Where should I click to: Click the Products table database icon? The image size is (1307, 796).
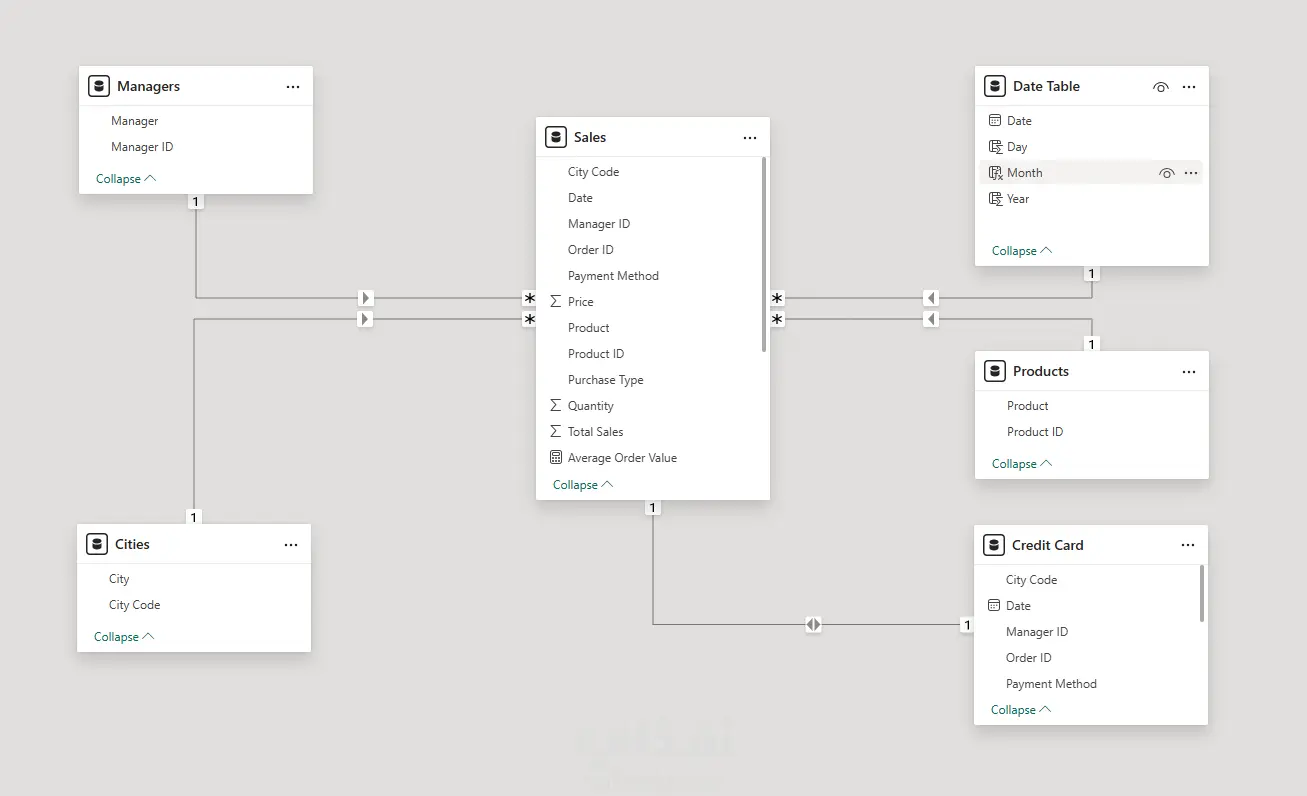pyautogui.click(x=995, y=371)
